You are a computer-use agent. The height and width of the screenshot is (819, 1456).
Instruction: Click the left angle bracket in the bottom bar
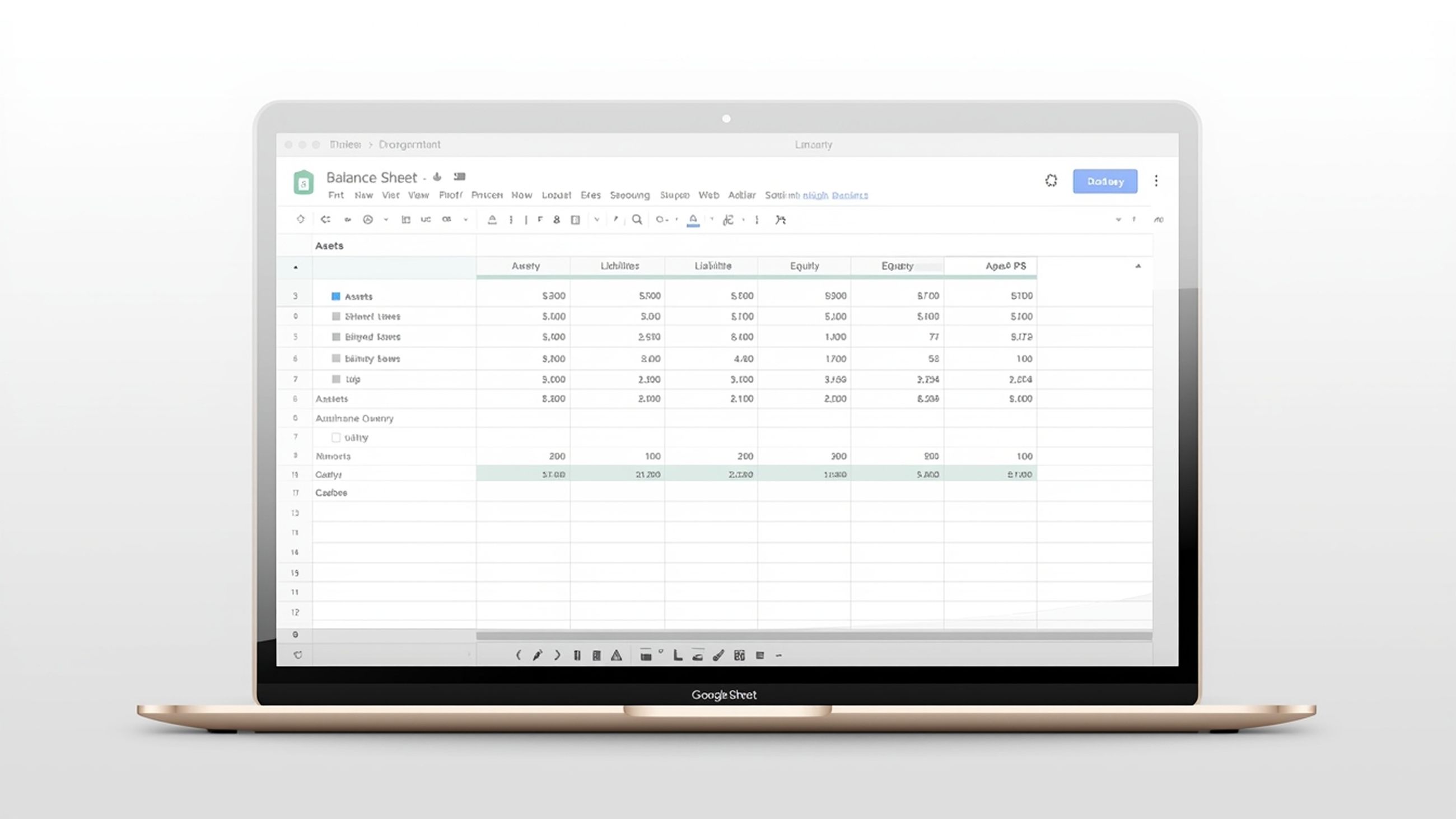[519, 655]
